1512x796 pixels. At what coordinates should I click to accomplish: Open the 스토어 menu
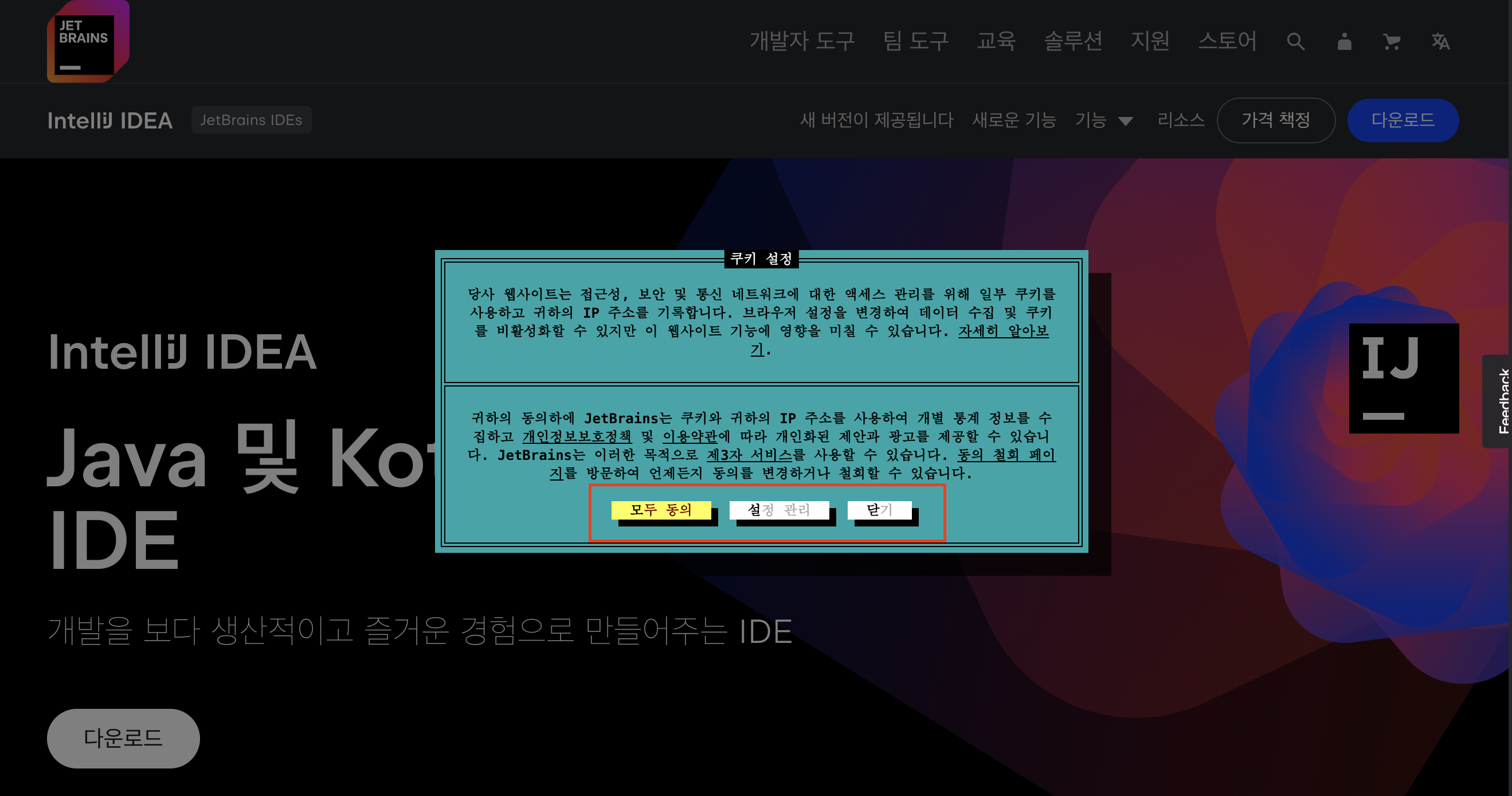1227,41
